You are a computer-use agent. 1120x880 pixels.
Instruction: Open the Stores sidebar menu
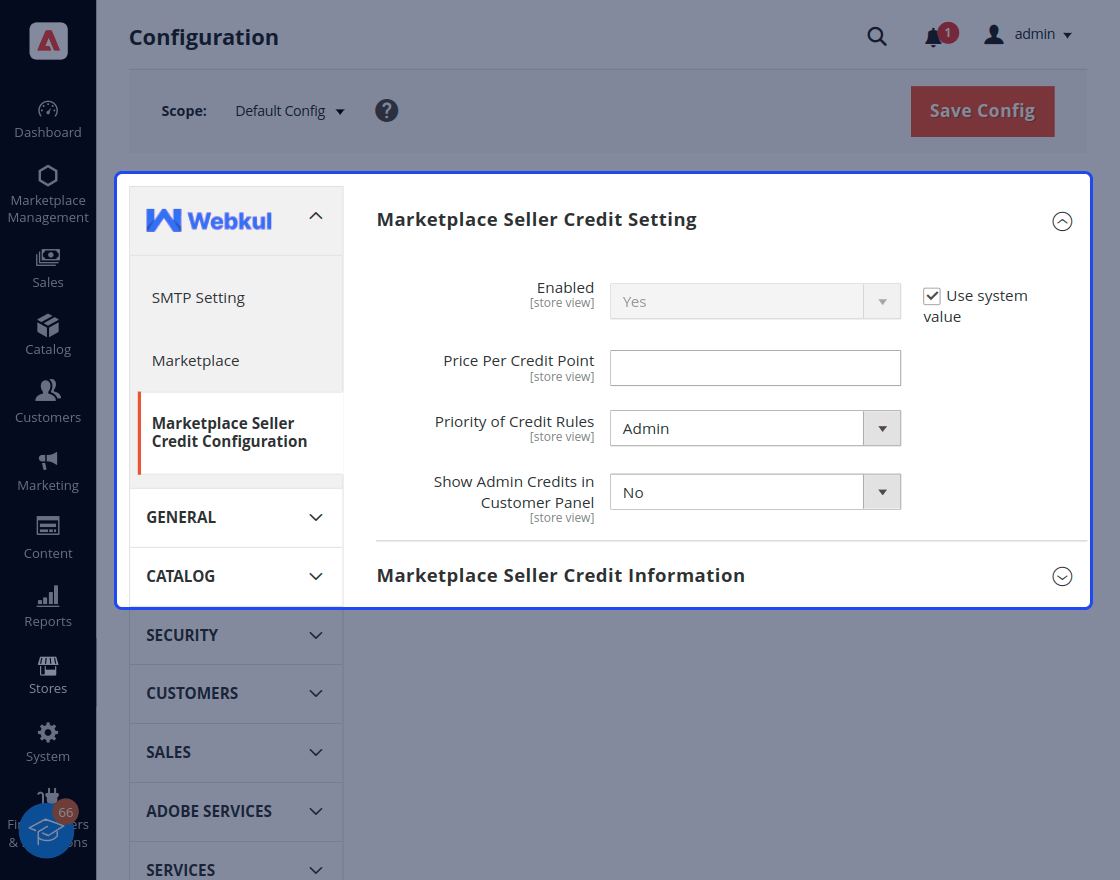pos(48,674)
